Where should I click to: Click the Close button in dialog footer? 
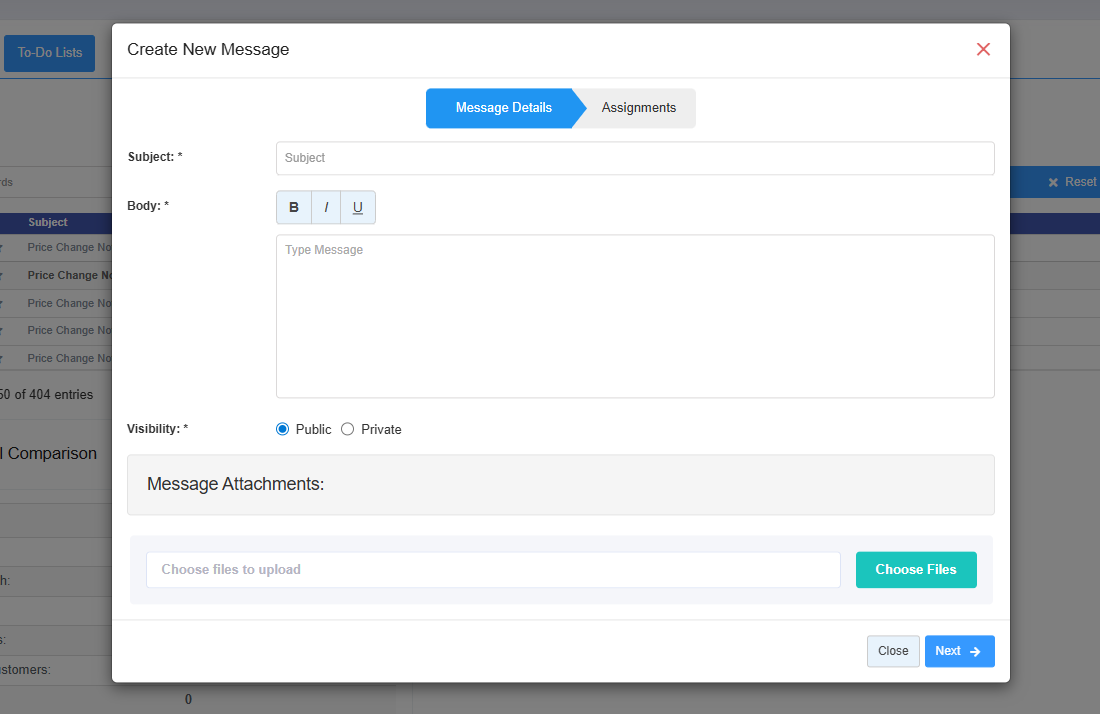pos(892,651)
